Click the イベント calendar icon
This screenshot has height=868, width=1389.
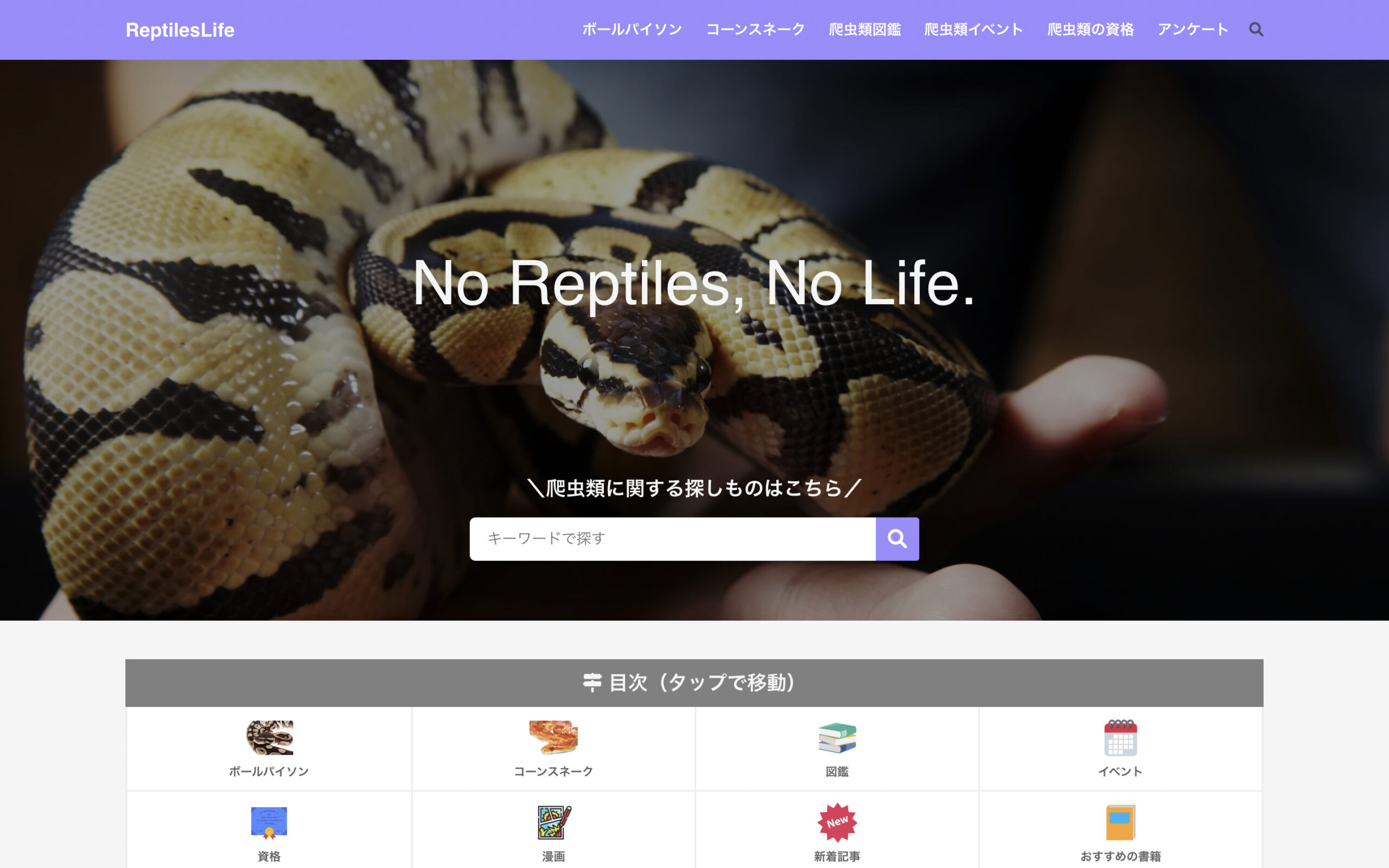[x=1120, y=738]
